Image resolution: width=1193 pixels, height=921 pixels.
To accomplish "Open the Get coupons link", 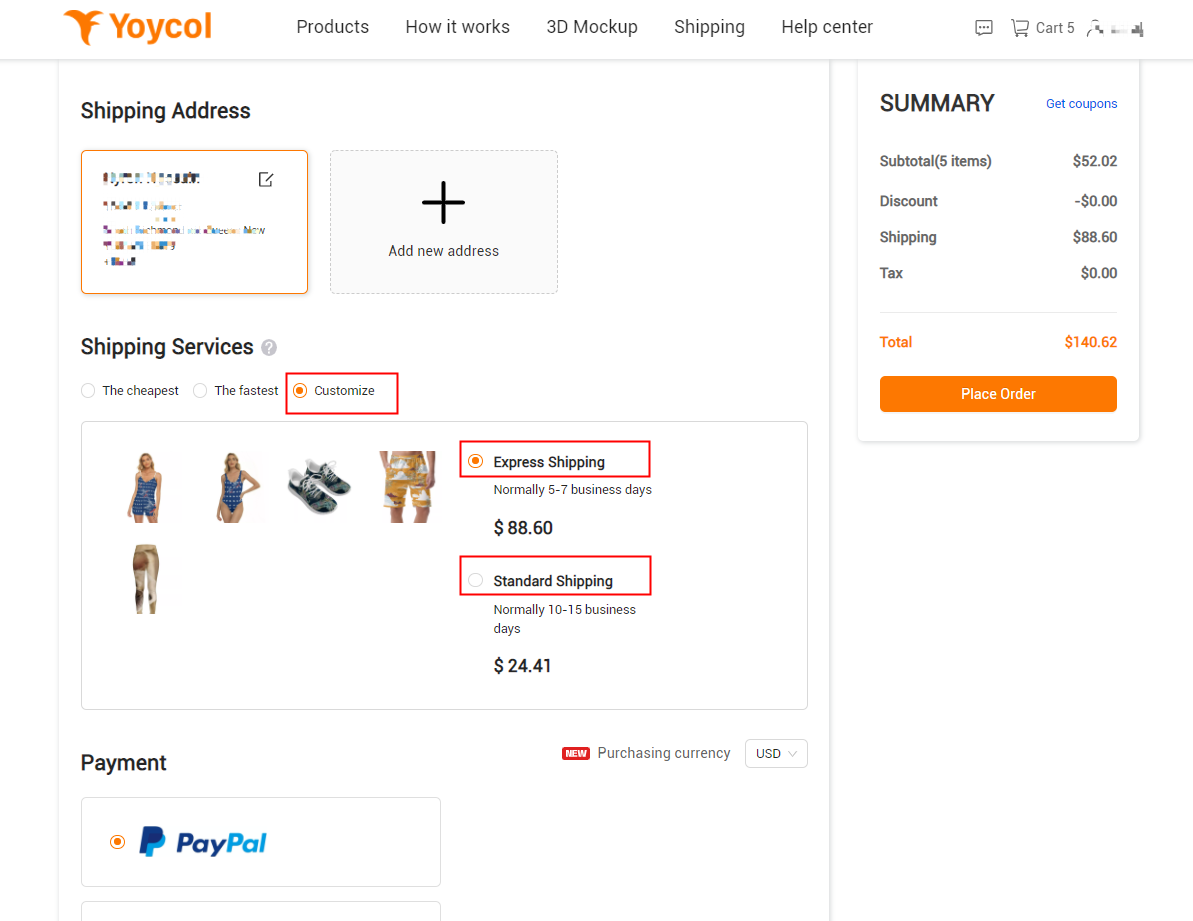I will pyautogui.click(x=1081, y=103).
